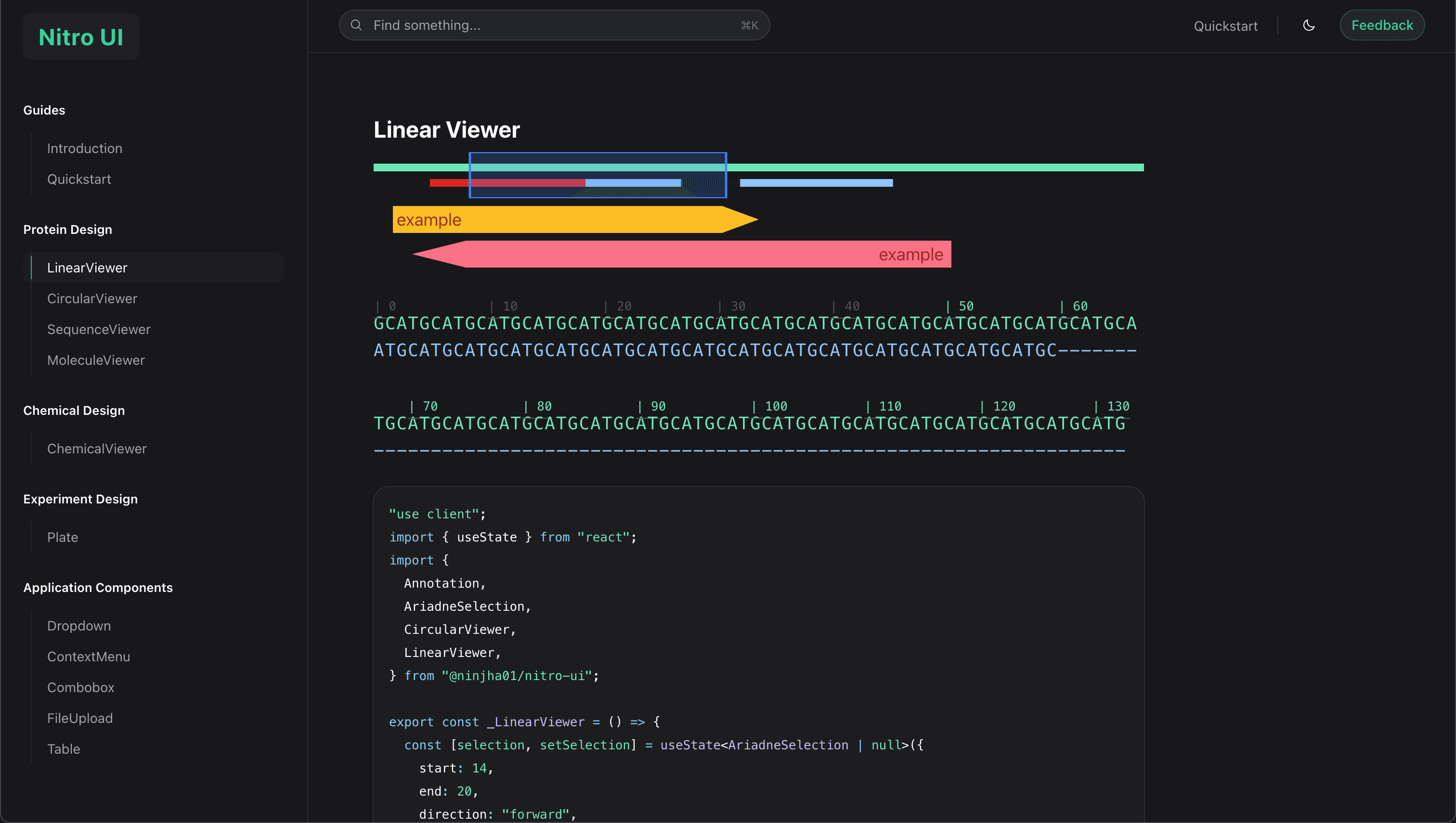Click the green TGCATGCATG sequence row
The height and width of the screenshot is (823, 1456).
point(750,424)
